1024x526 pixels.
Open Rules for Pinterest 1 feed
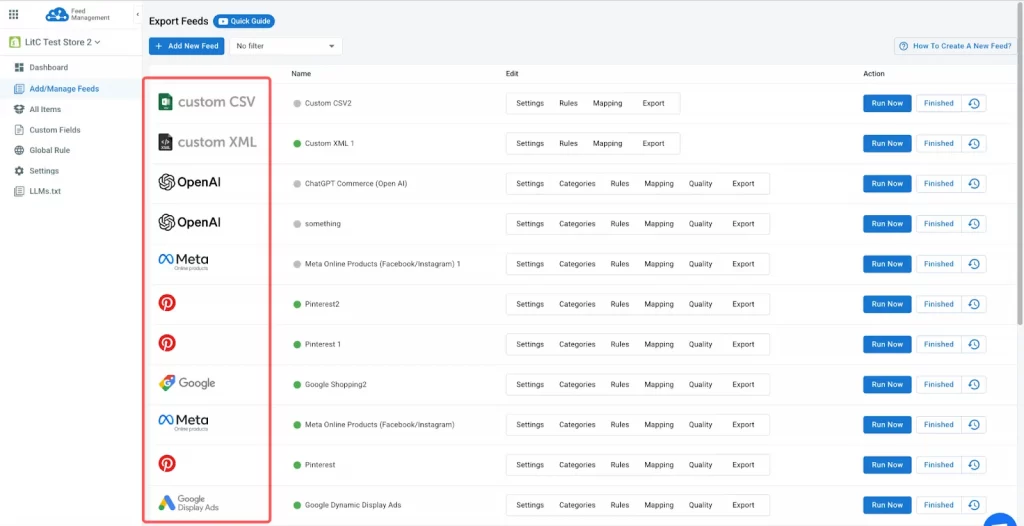[x=620, y=344]
